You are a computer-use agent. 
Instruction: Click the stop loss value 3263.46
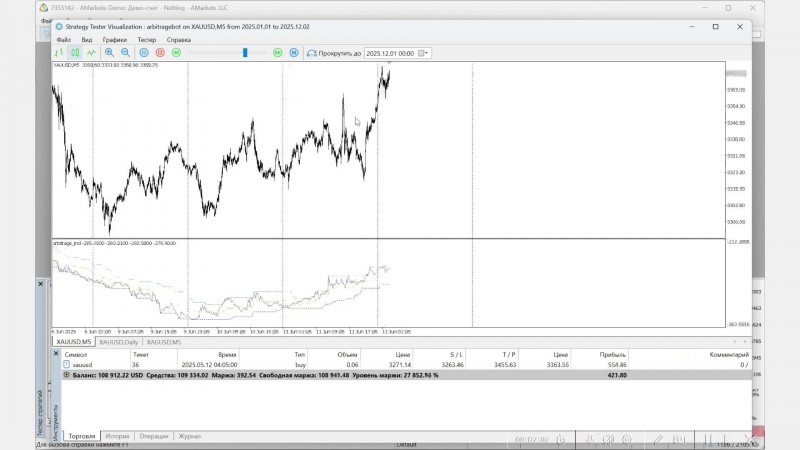[453, 365]
